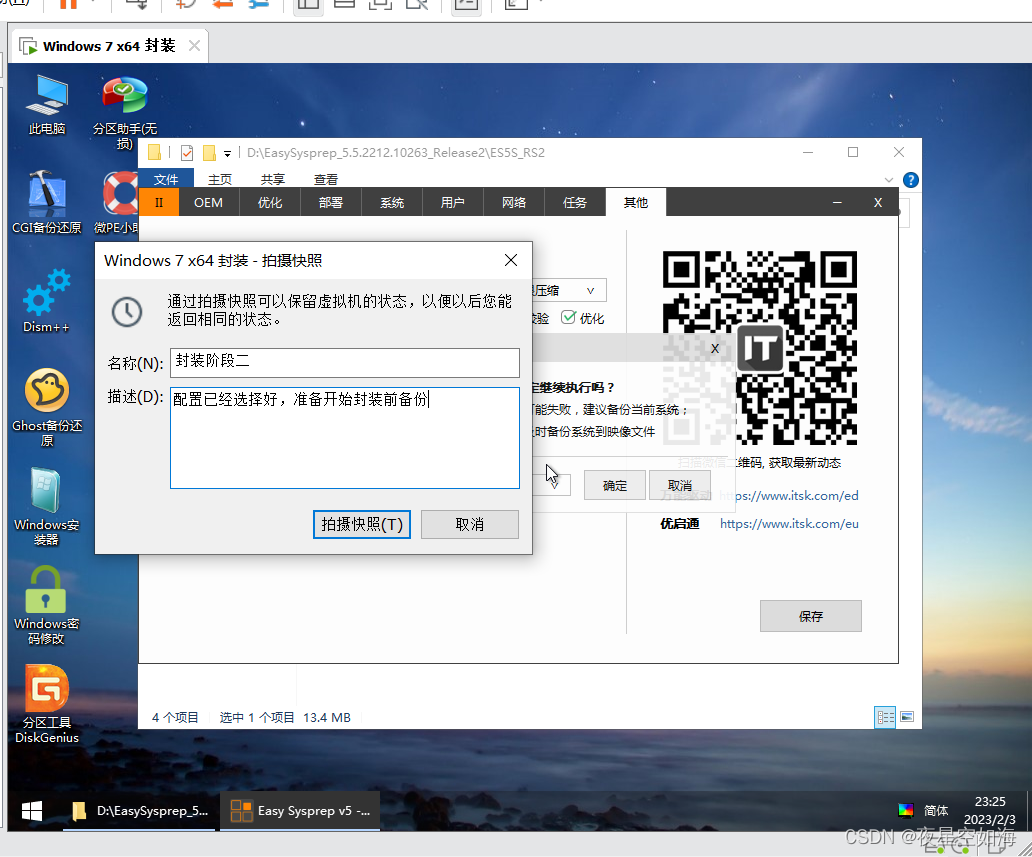Select the Windows 7 x64 封装 VM tab
This screenshot has width=1032, height=857.
coord(109,46)
